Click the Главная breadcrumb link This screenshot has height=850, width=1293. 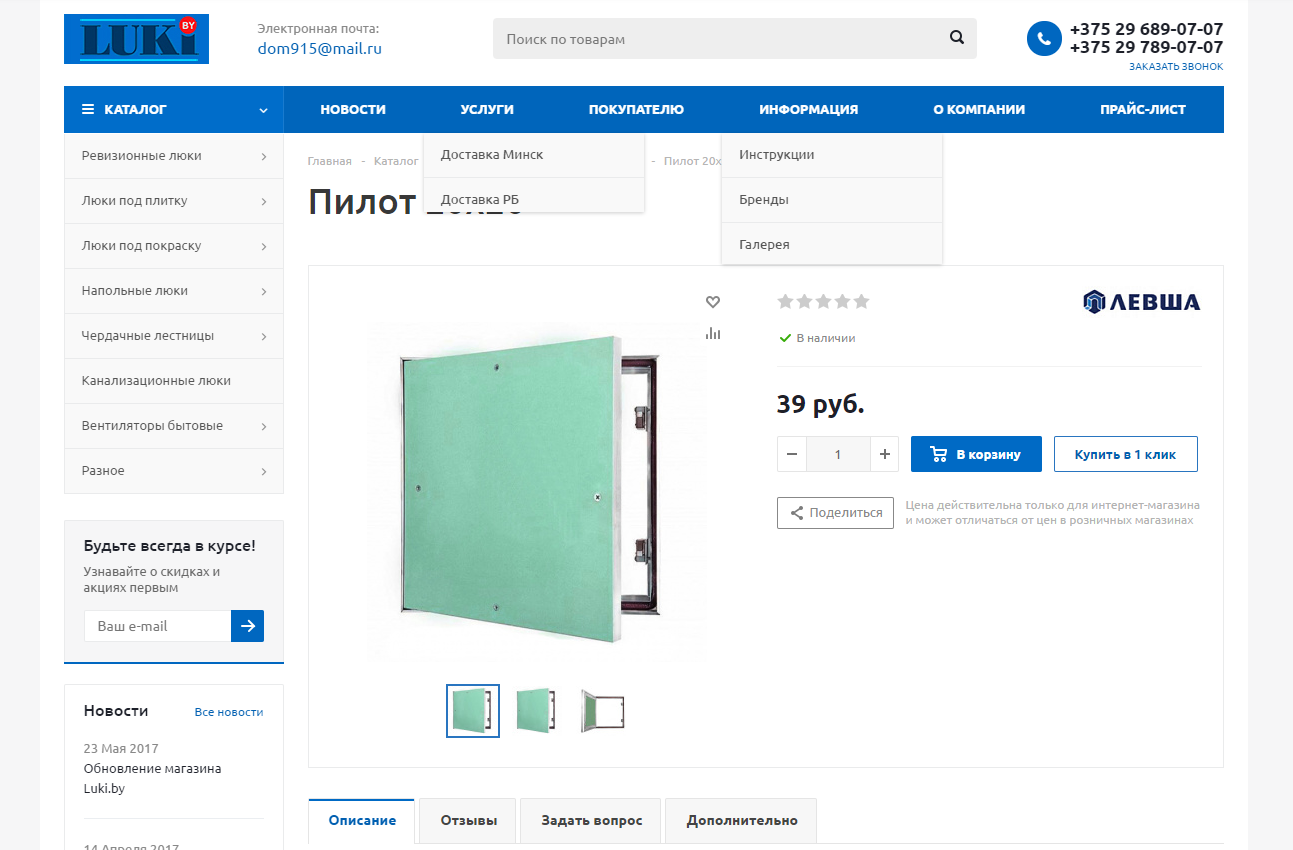(330, 161)
